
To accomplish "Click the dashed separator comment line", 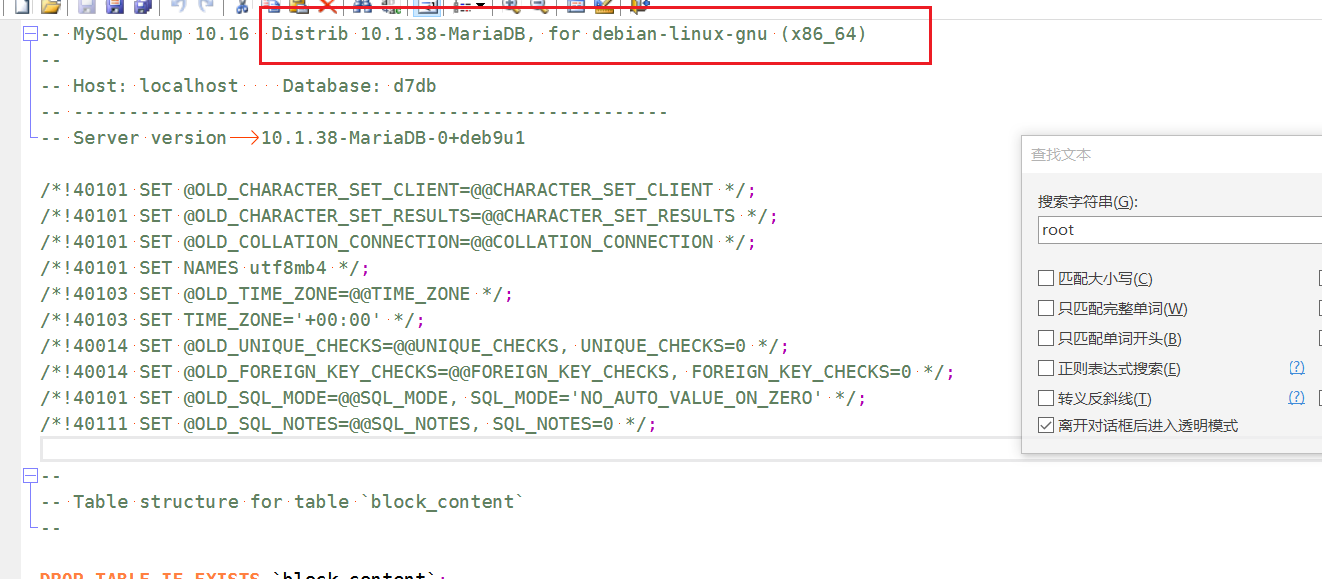I will 354,112.
